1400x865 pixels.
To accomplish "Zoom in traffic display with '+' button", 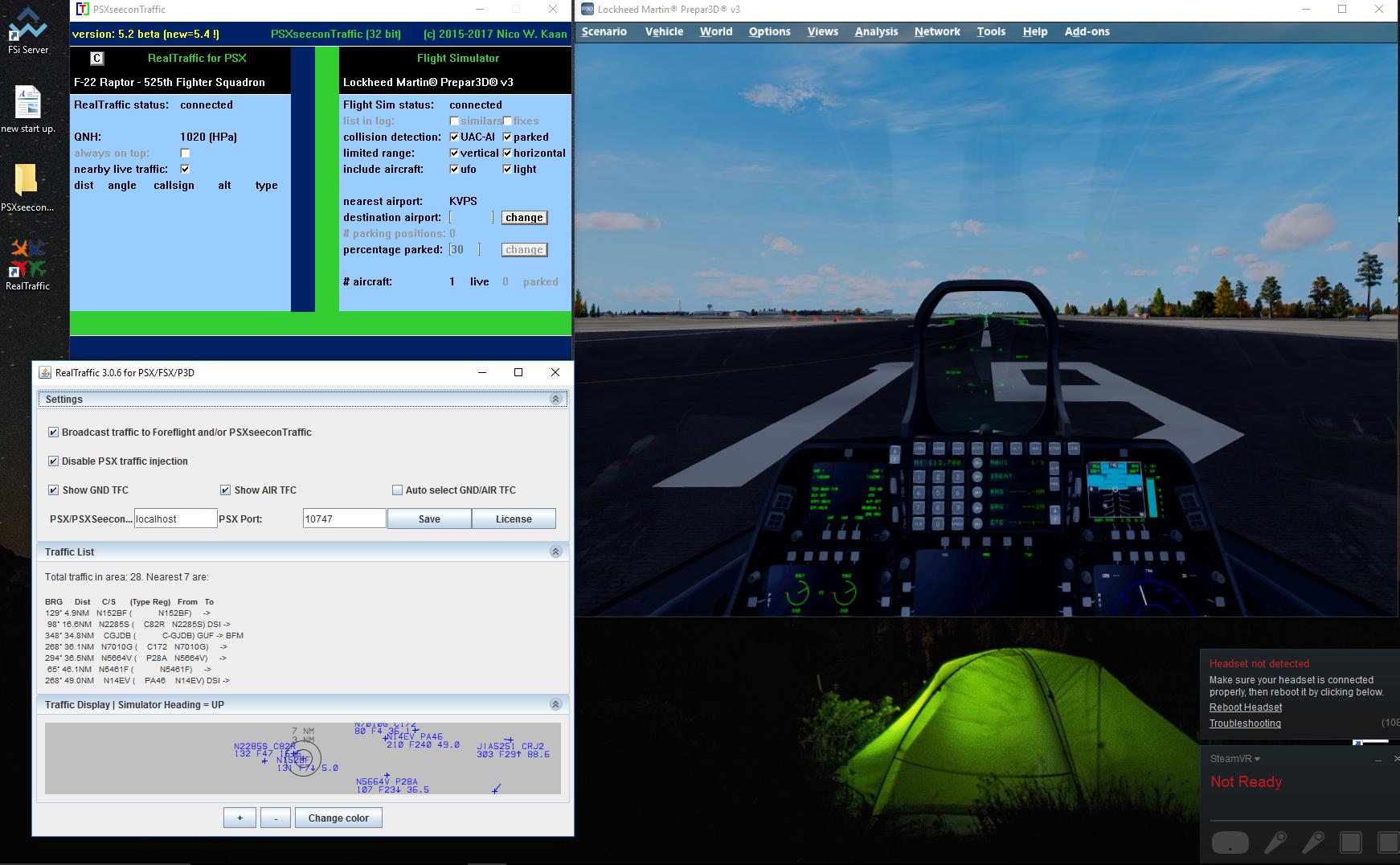I will point(239,818).
